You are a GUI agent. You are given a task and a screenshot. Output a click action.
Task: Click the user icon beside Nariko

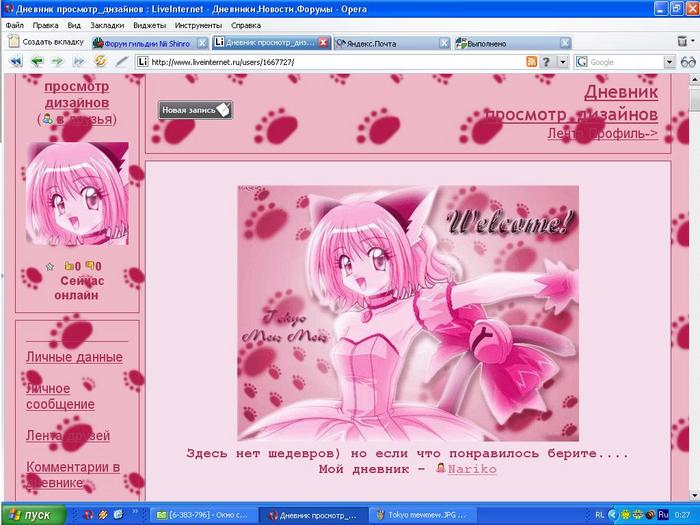[441, 468]
